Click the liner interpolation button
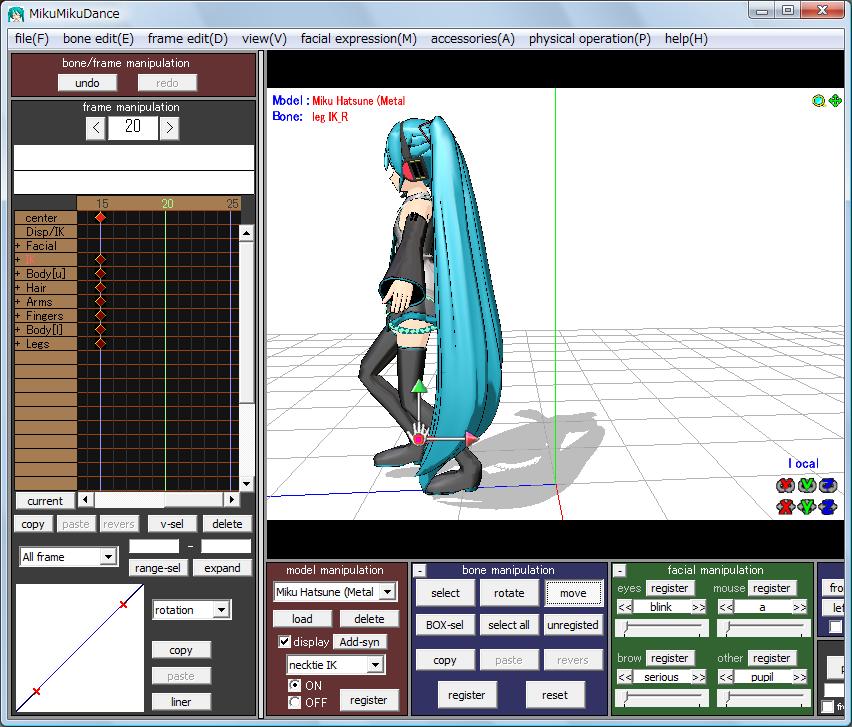The height and width of the screenshot is (727, 852). click(181, 701)
